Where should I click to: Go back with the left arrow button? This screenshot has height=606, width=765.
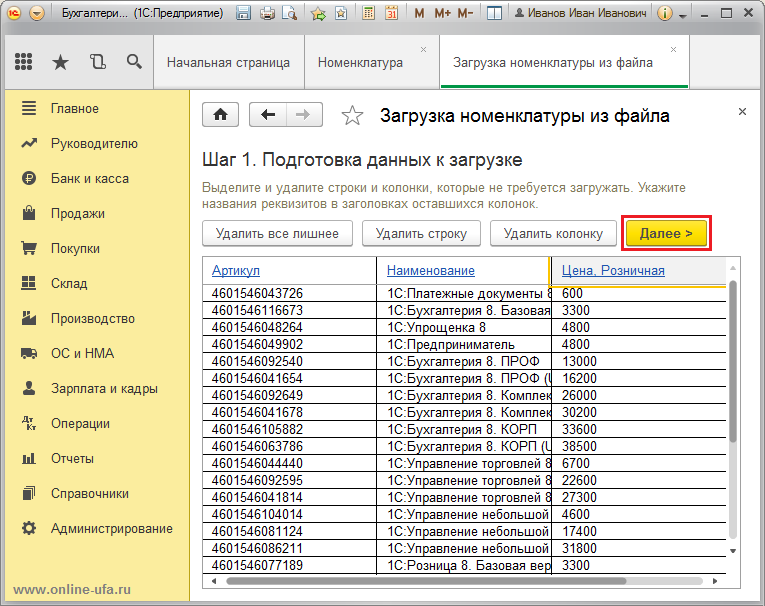(268, 115)
